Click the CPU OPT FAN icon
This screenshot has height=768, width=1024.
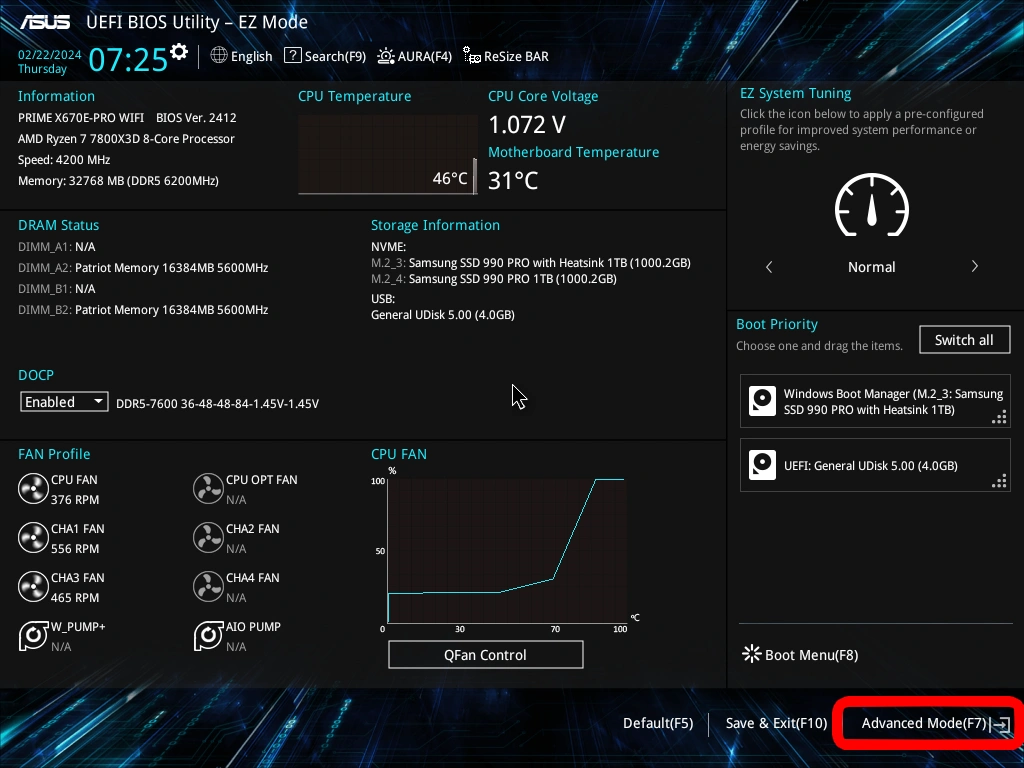[208, 488]
